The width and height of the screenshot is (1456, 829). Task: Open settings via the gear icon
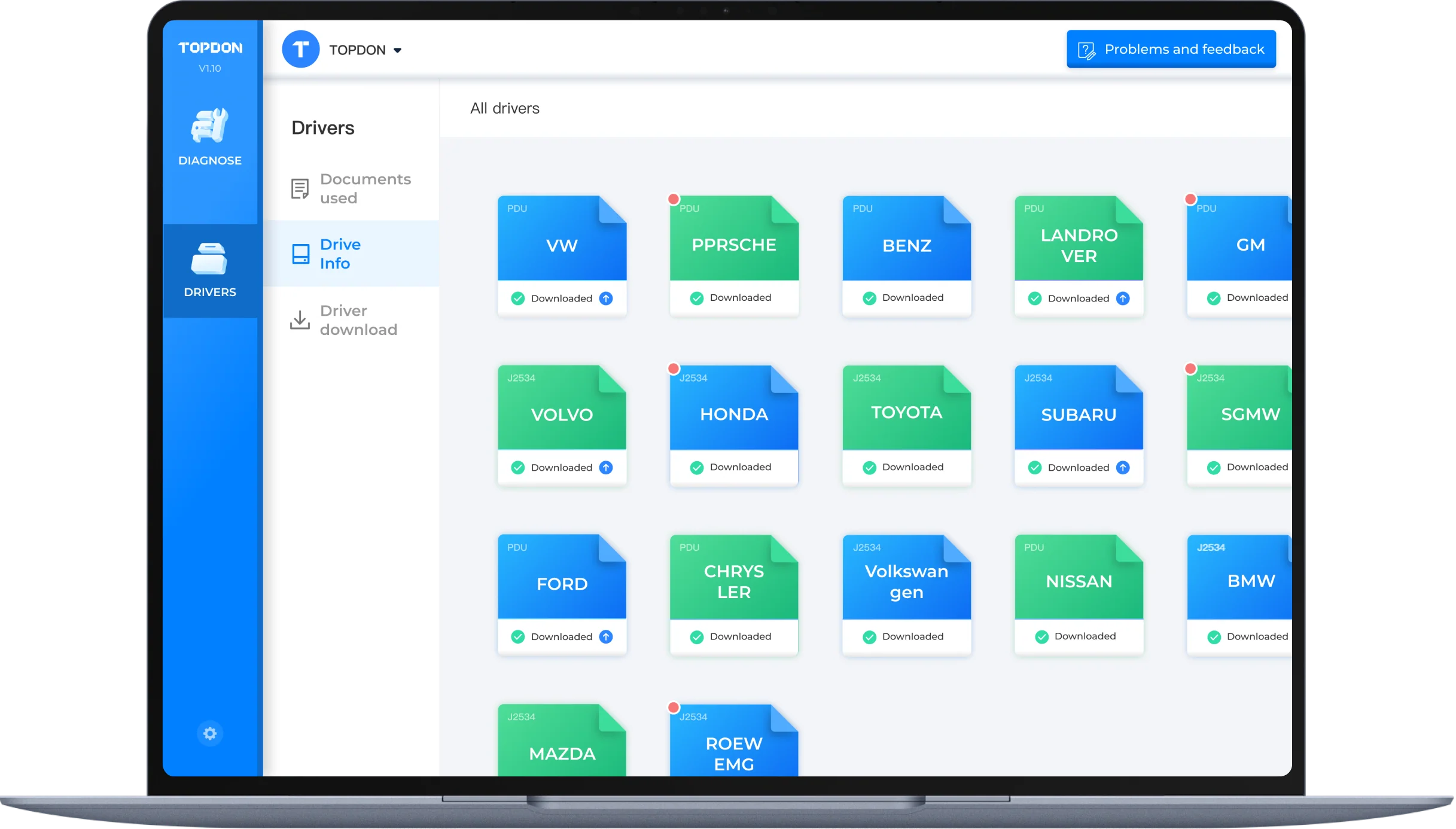(210, 733)
